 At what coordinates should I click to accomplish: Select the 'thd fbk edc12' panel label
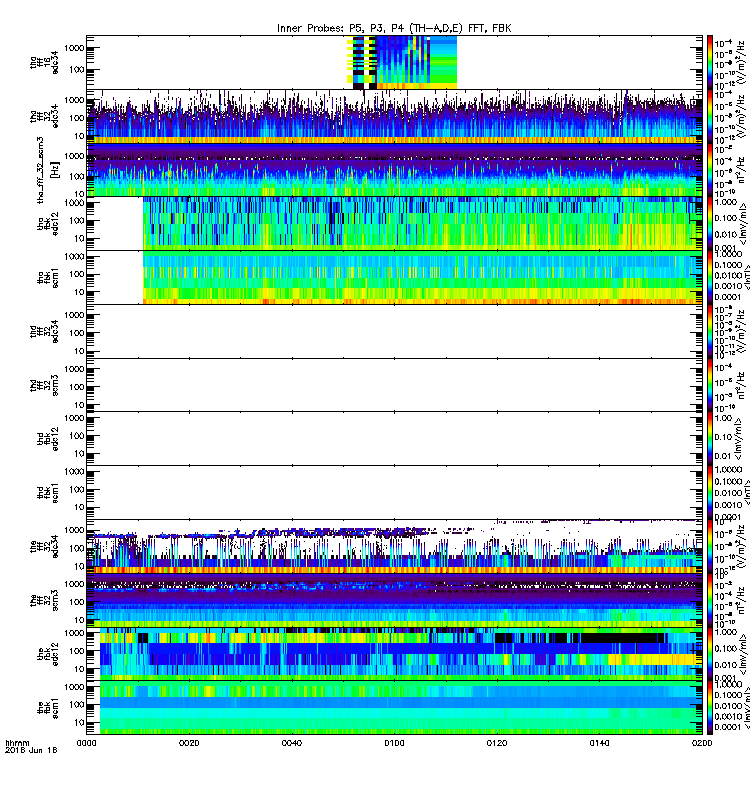(47, 439)
